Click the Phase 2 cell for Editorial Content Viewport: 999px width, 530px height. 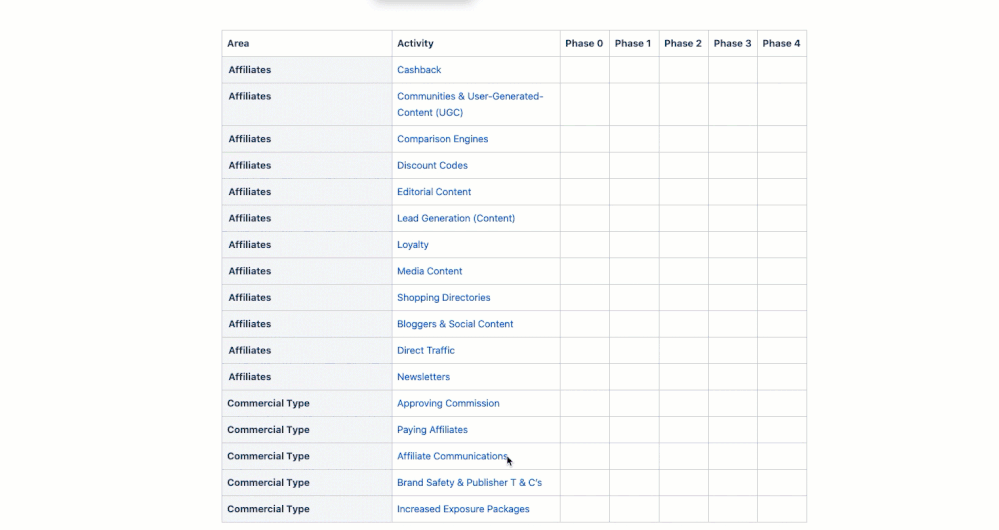pyautogui.click(x=683, y=192)
